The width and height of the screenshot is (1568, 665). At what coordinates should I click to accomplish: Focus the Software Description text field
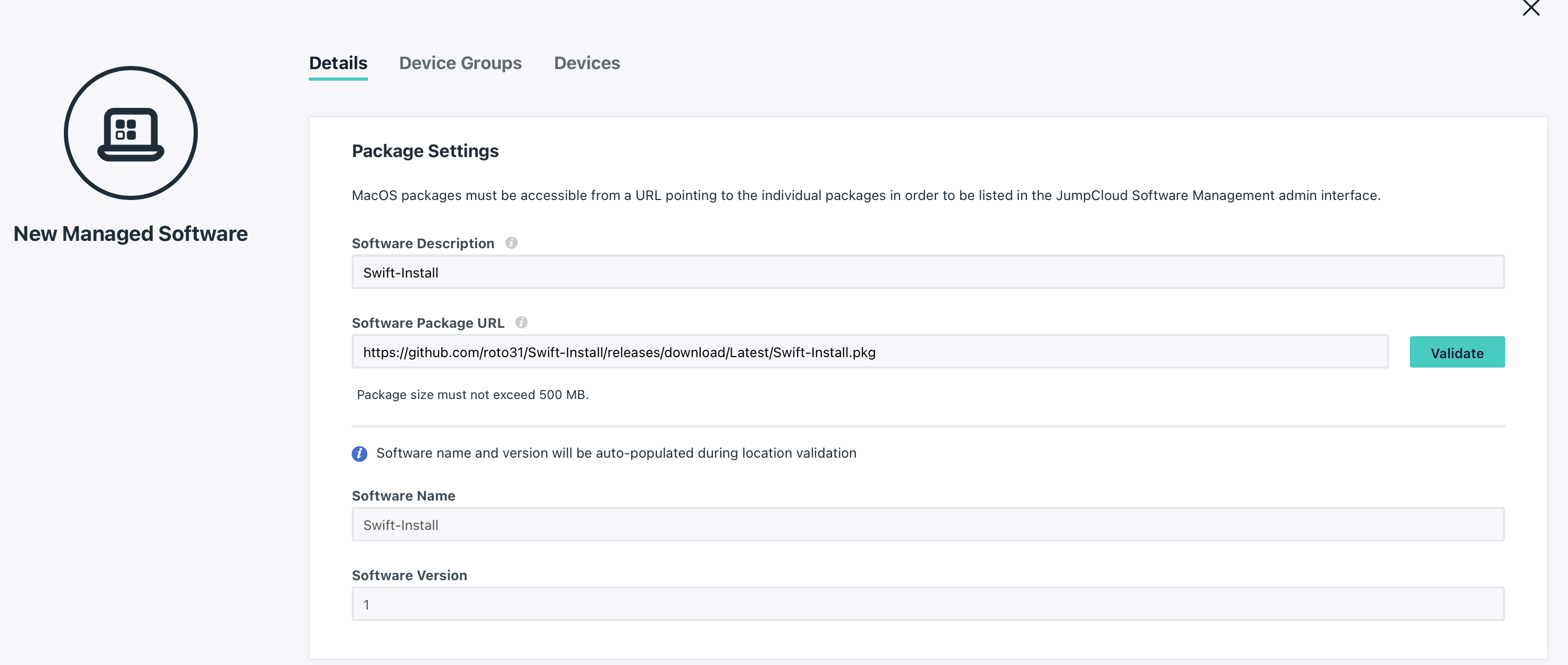tap(927, 272)
